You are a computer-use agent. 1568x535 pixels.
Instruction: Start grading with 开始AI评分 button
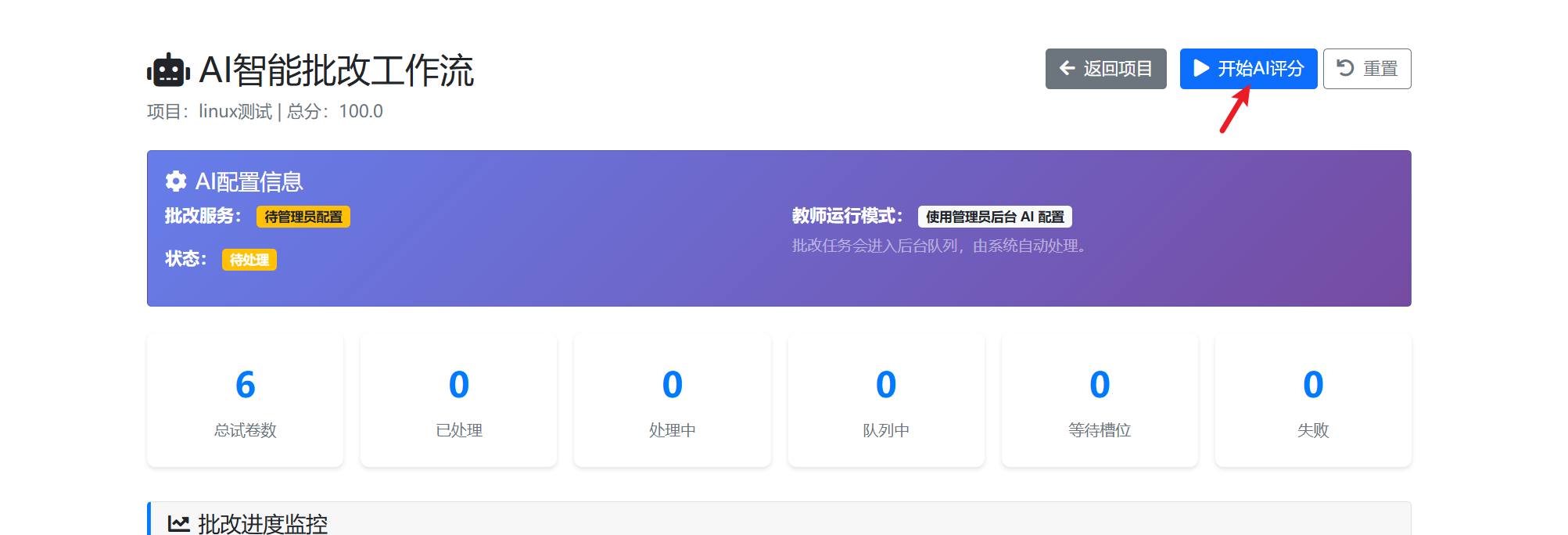point(1248,69)
